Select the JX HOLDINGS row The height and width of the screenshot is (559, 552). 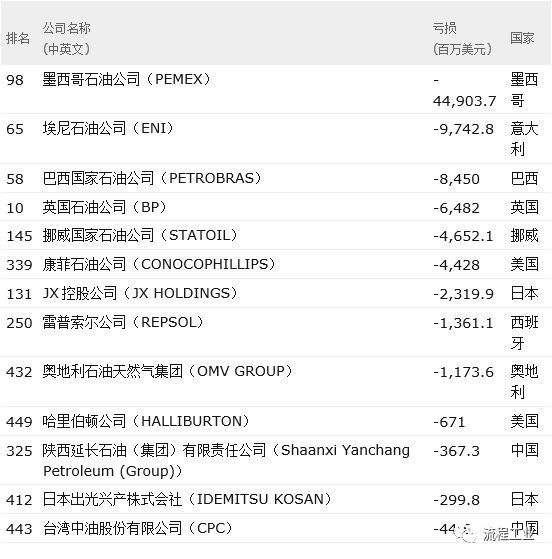pos(276,293)
